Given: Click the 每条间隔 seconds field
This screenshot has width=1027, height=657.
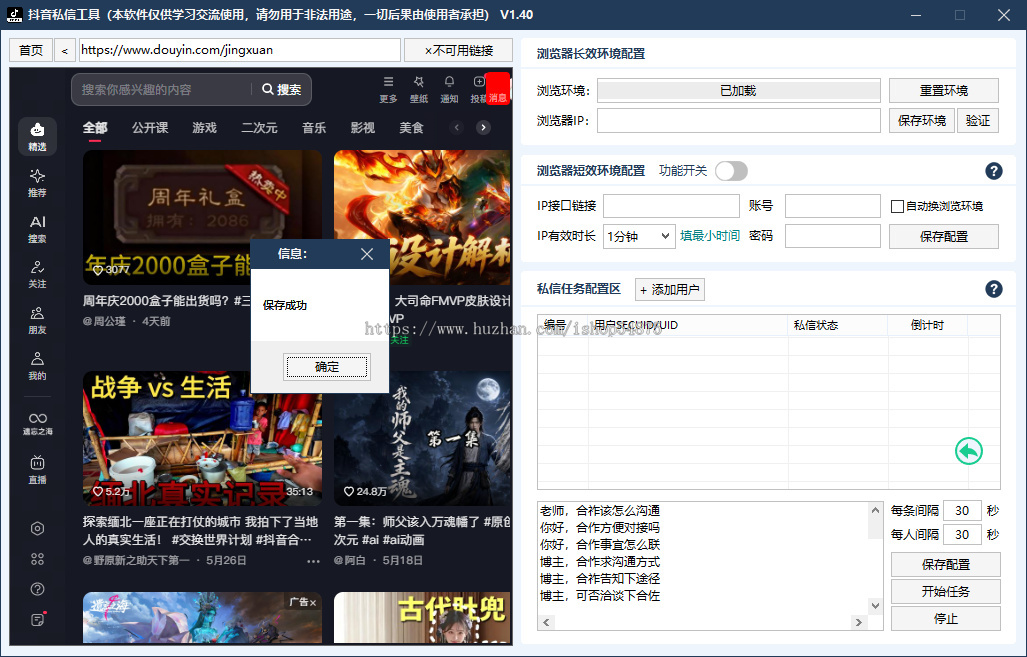Looking at the screenshot, I should pyautogui.click(x=962, y=510).
